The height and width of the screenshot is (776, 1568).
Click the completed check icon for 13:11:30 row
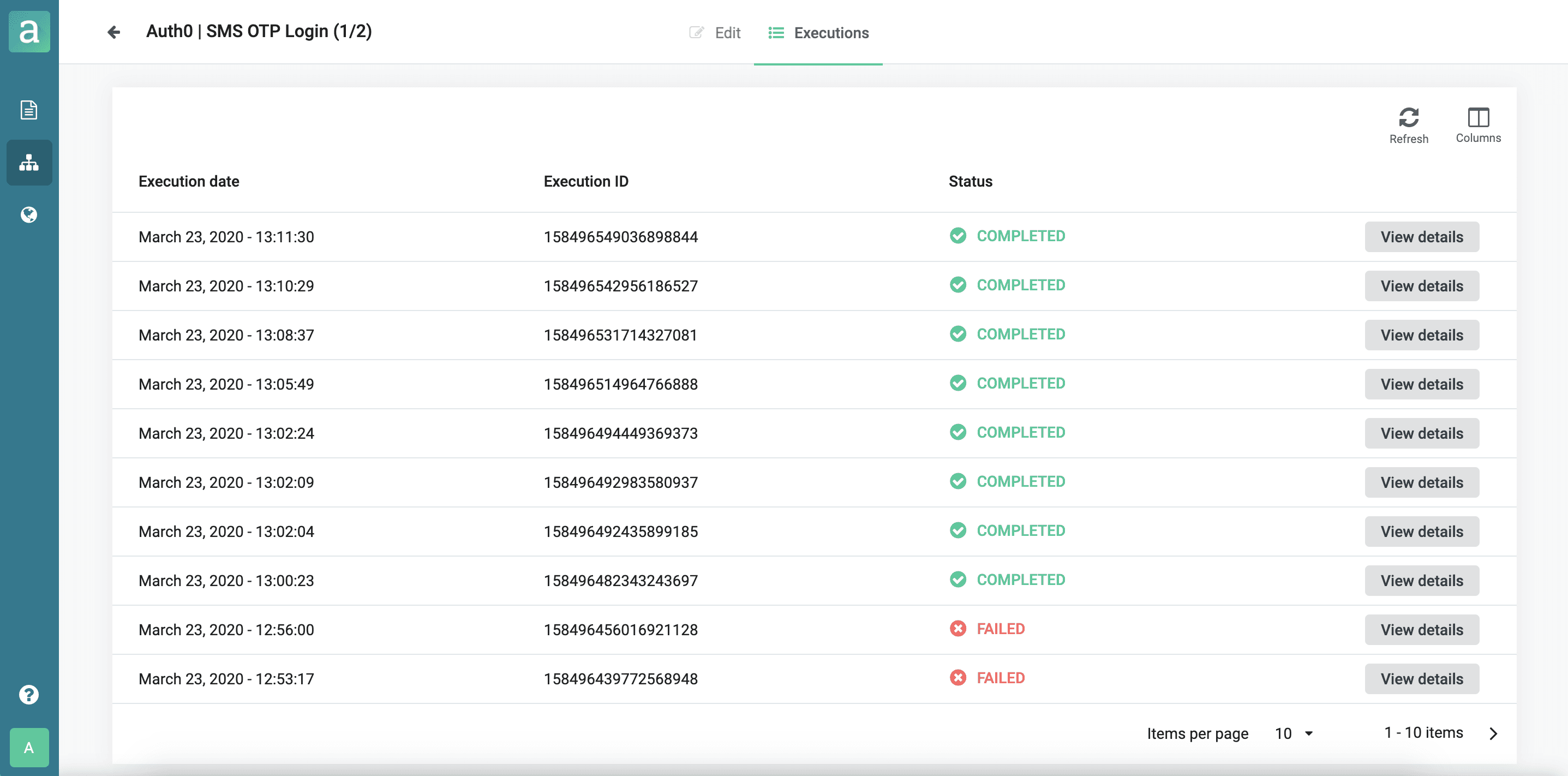(957, 236)
